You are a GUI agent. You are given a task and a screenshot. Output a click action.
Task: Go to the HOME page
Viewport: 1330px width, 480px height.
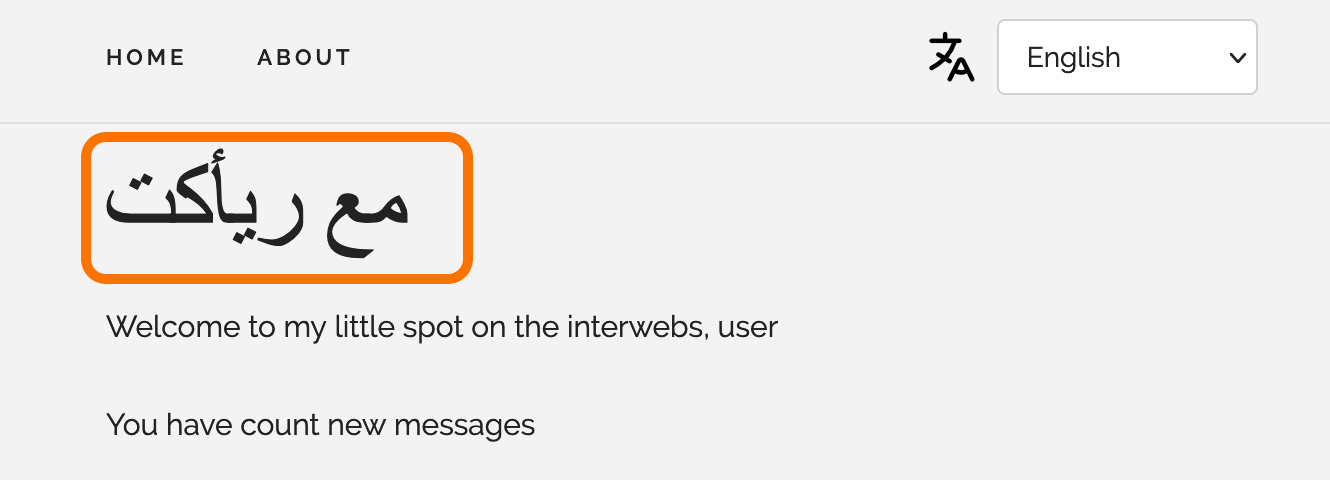tap(146, 58)
